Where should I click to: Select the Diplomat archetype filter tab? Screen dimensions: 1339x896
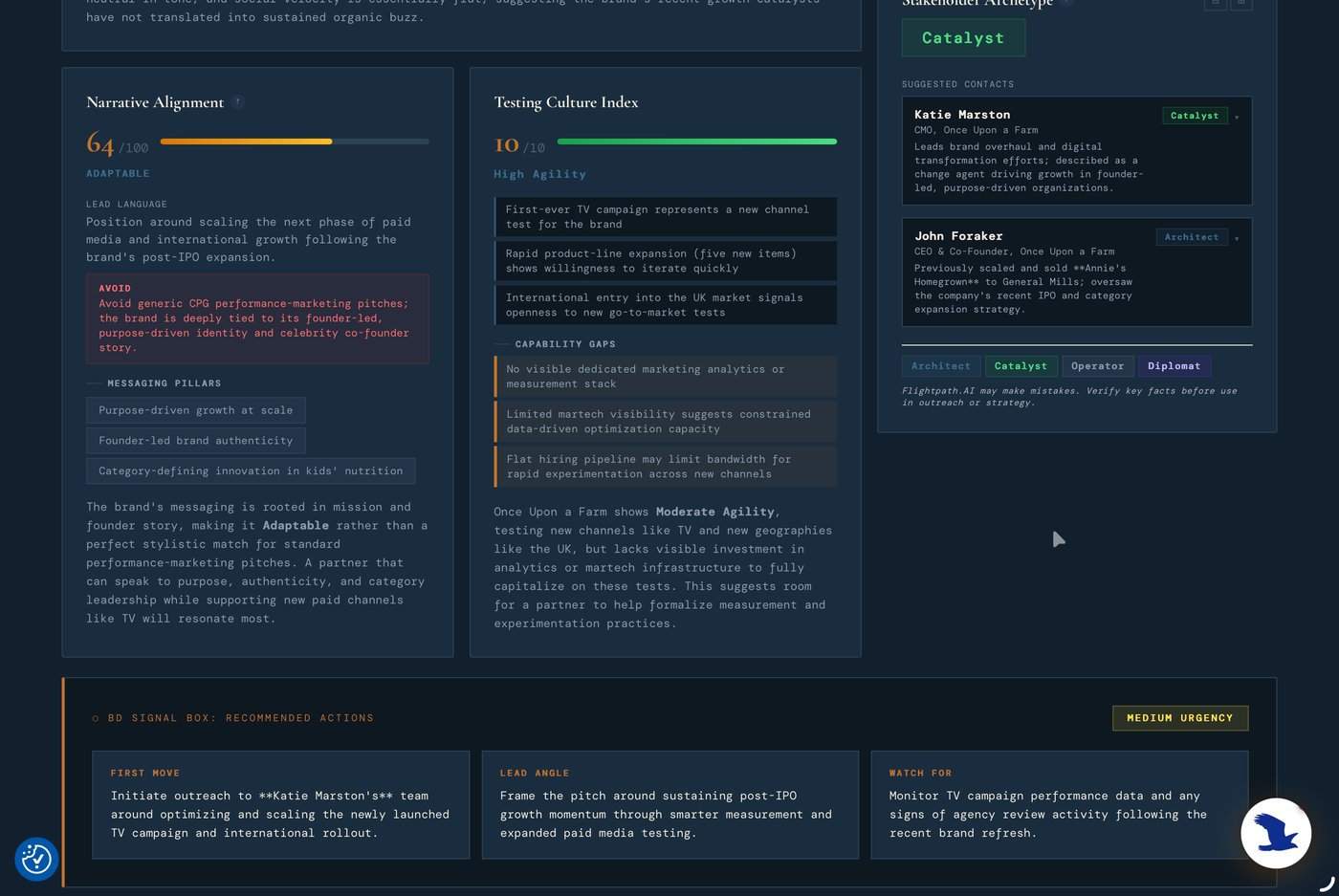pyautogui.click(x=1174, y=366)
